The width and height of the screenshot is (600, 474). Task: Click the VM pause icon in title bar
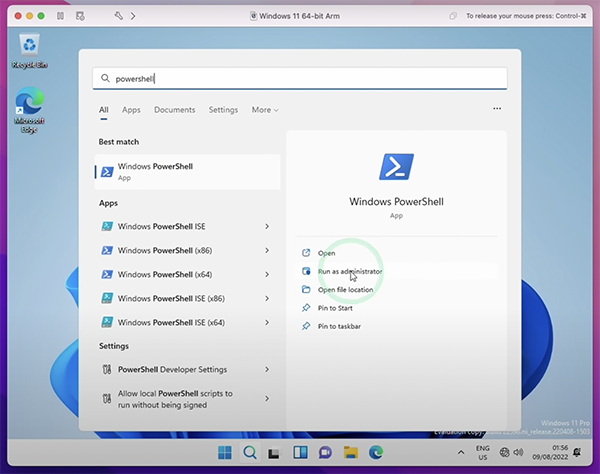(x=60, y=16)
